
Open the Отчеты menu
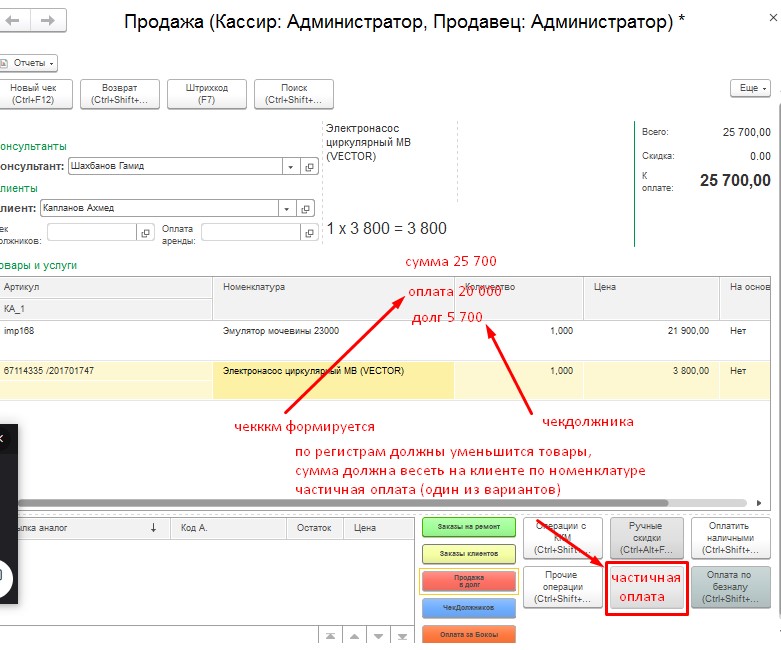pos(28,63)
